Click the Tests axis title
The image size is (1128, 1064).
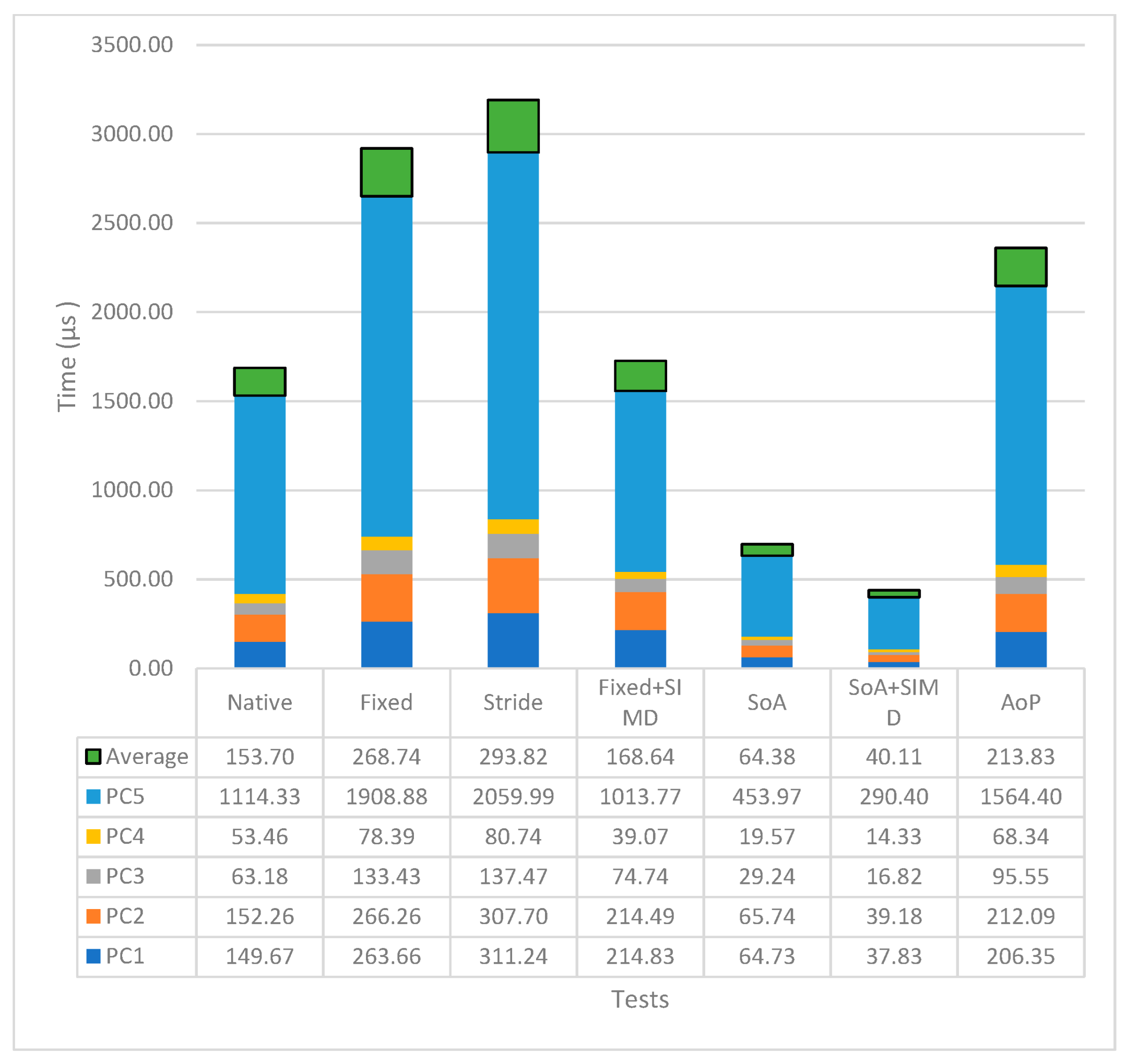(640, 999)
